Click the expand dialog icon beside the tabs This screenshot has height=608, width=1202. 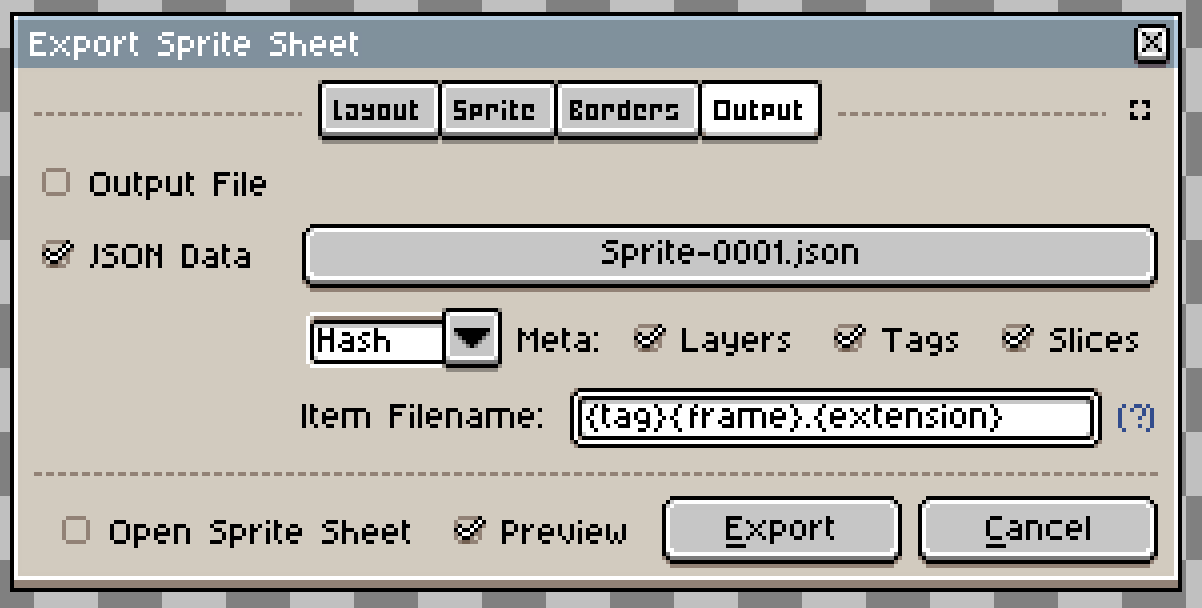click(1139, 111)
